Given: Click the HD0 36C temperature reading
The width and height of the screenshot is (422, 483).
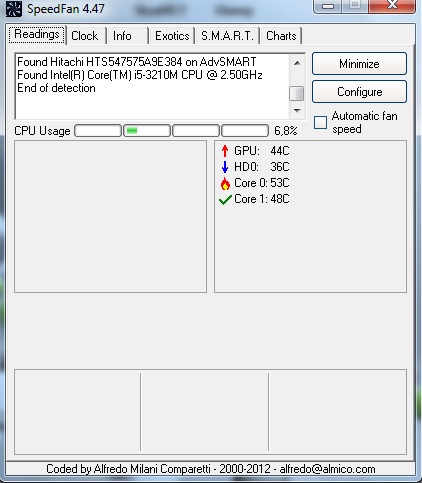Looking at the screenshot, I should coord(262,167).
